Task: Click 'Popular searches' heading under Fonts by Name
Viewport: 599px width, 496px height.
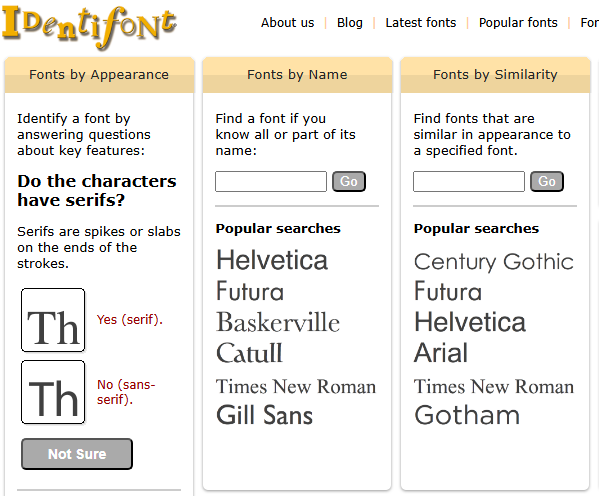Action: tap(278, 229)
